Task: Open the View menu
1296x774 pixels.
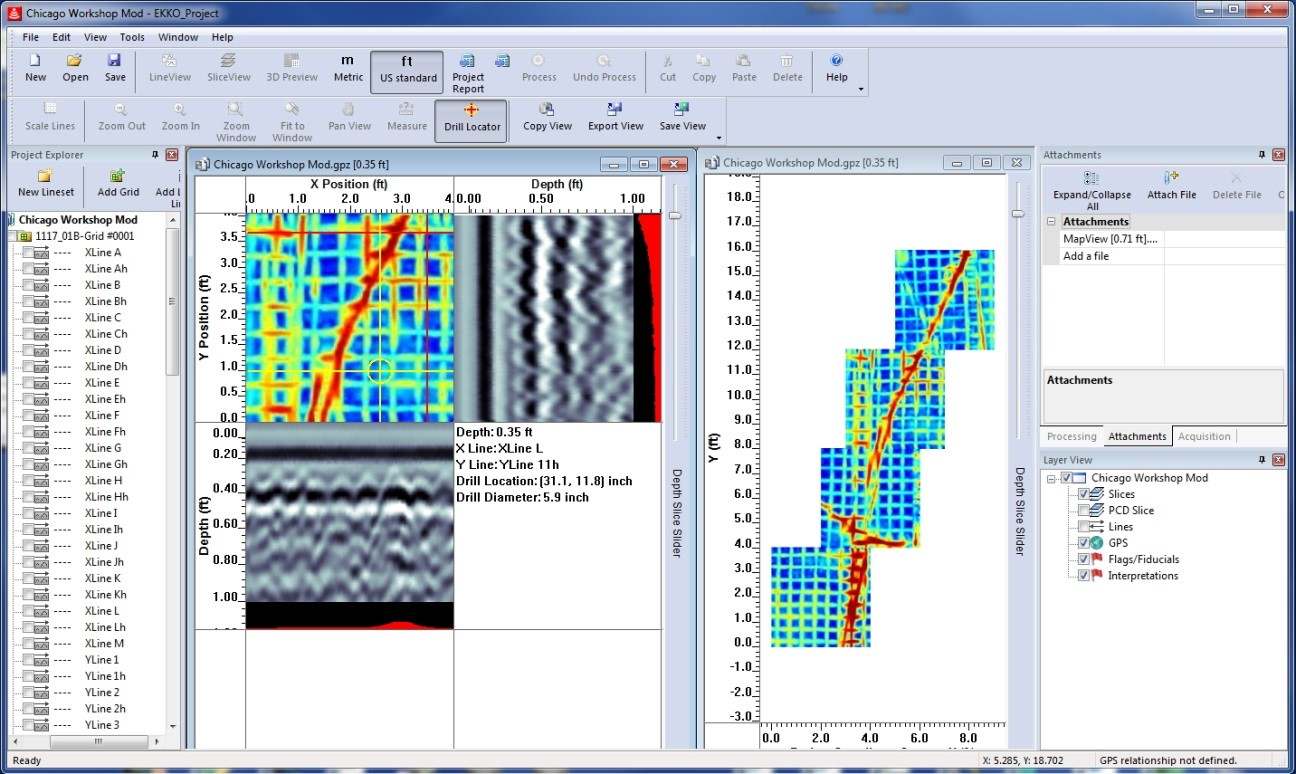Action: pyautogui.click(x=95, y=37)
